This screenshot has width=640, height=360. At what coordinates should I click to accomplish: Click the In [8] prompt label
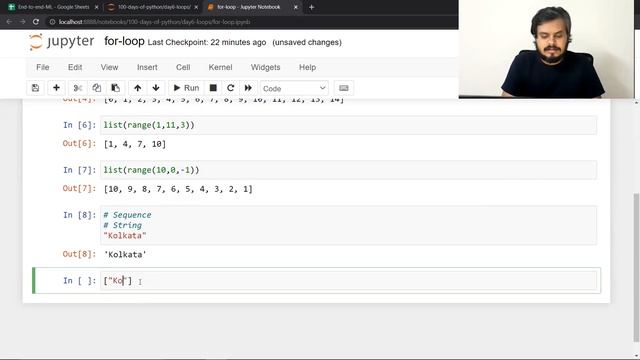[79, 215]
